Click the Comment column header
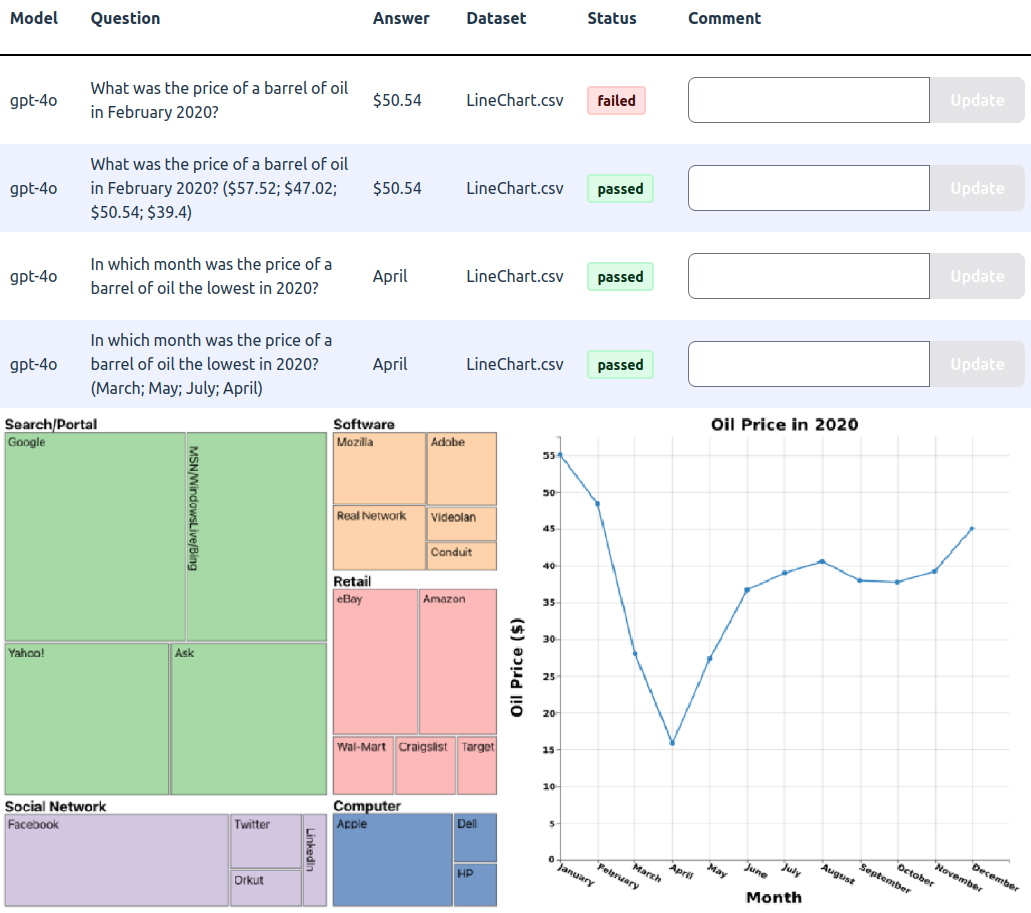 pyautogui.click(x=725, y=18)
